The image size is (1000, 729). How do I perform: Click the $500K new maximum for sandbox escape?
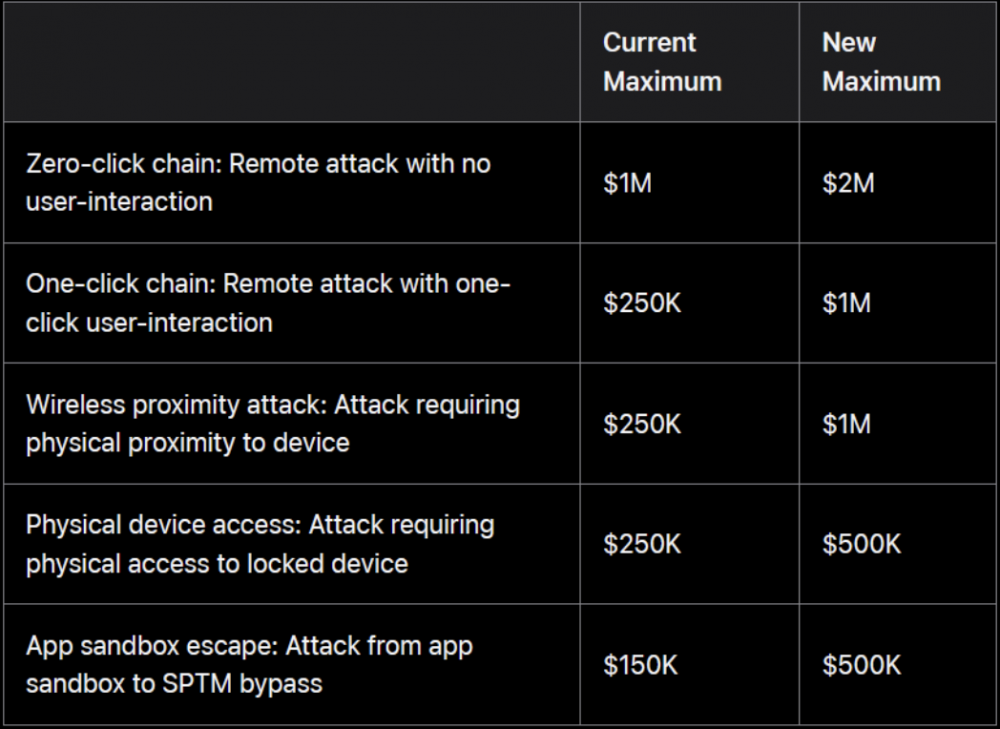tap(861, 665)
